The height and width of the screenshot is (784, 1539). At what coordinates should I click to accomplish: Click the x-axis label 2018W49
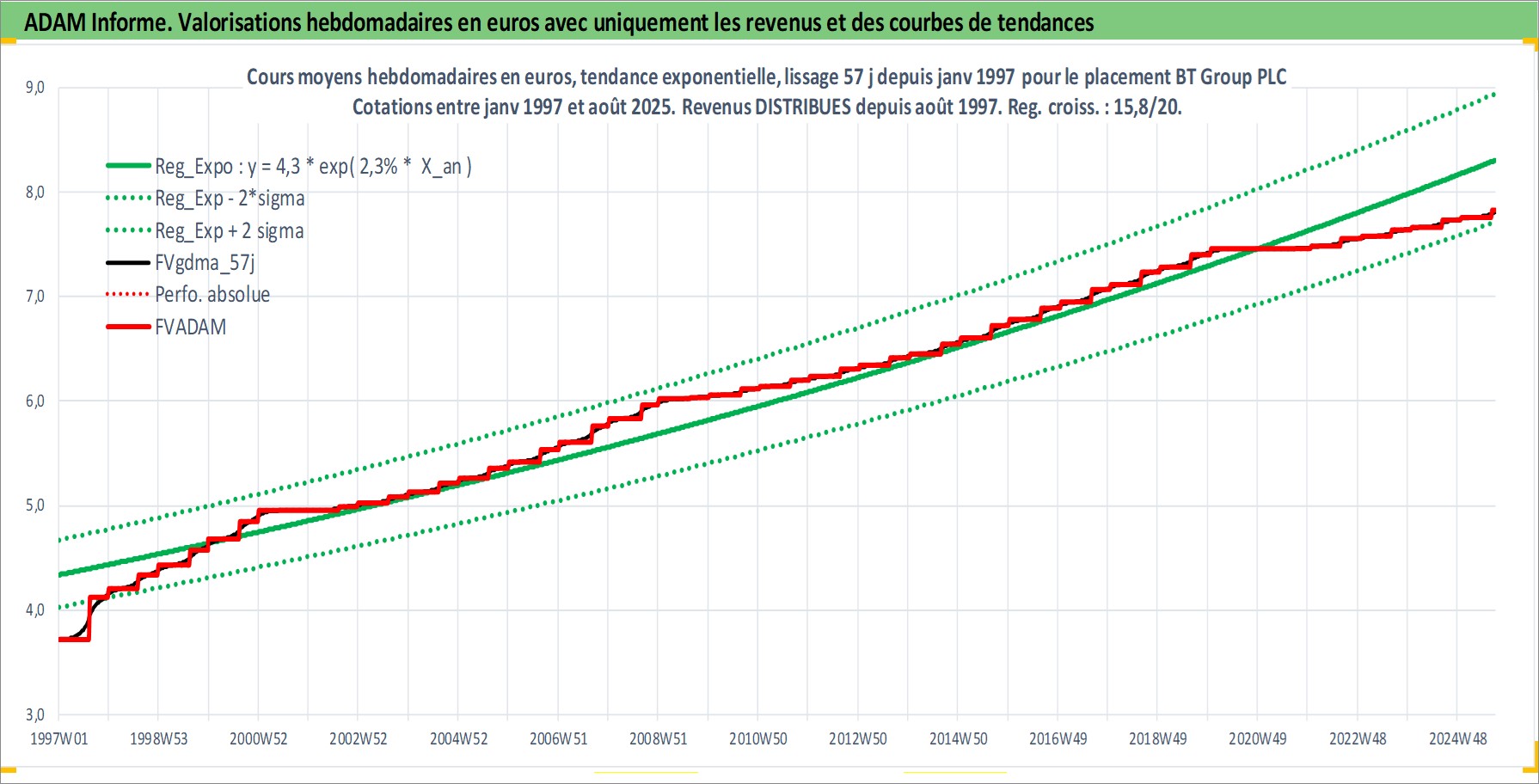coord(1158,739)
